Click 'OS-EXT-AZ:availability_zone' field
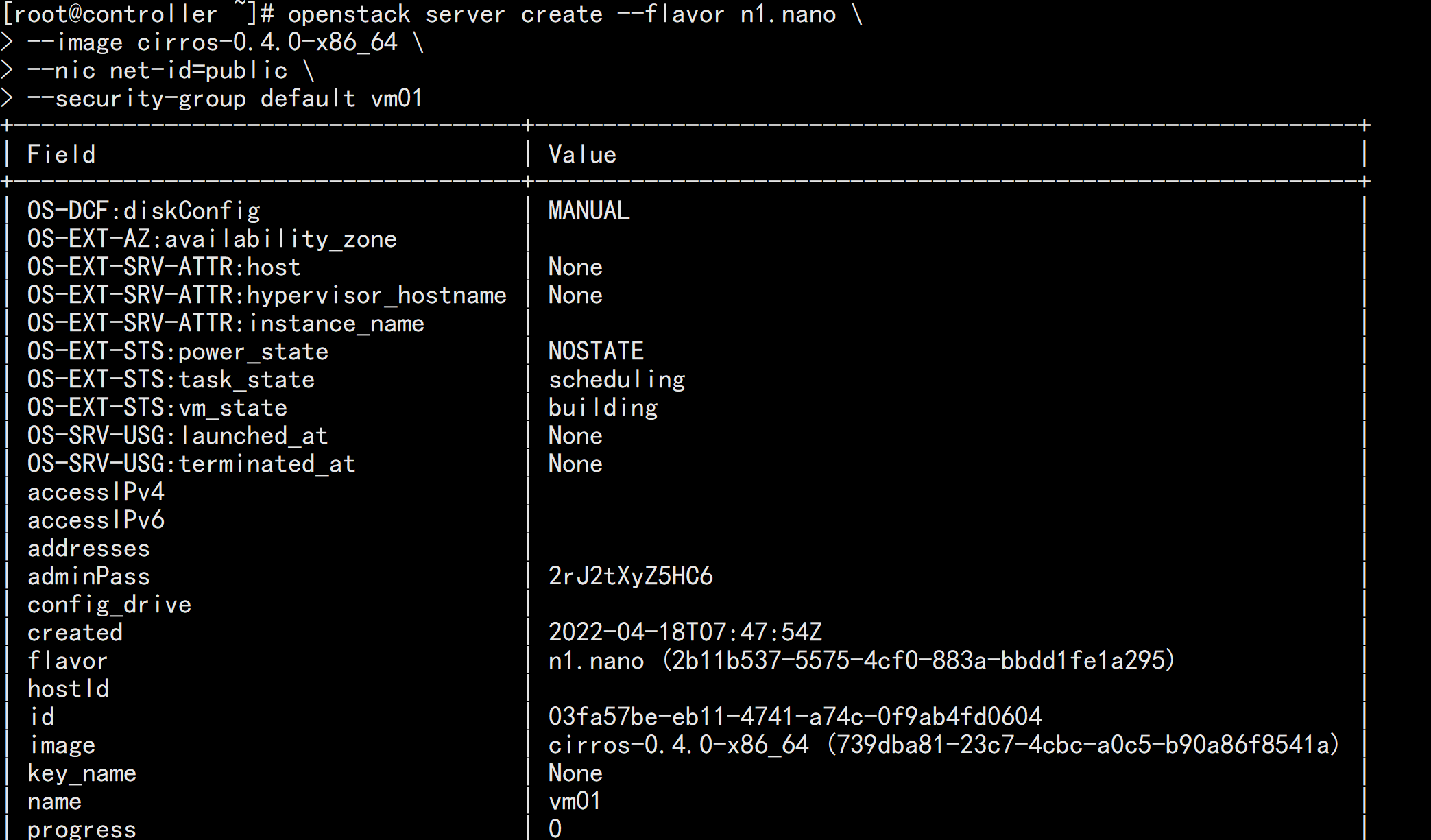This screenshot has width=1431, height=840. pyautogui.click(x=213, y=239)
